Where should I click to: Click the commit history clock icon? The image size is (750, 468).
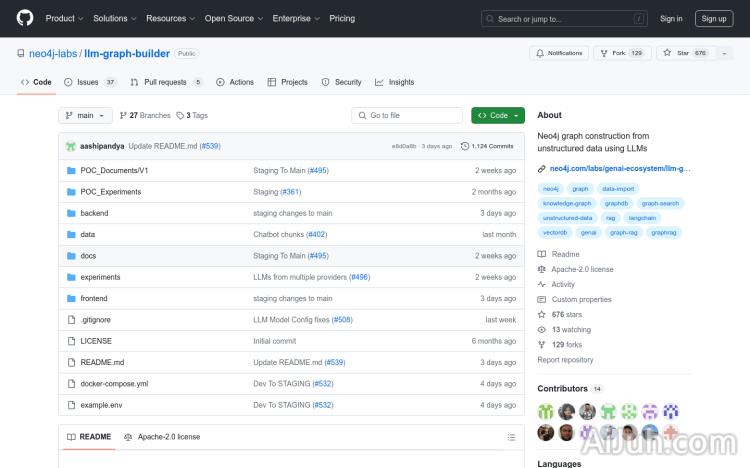(x=465, y=146)
